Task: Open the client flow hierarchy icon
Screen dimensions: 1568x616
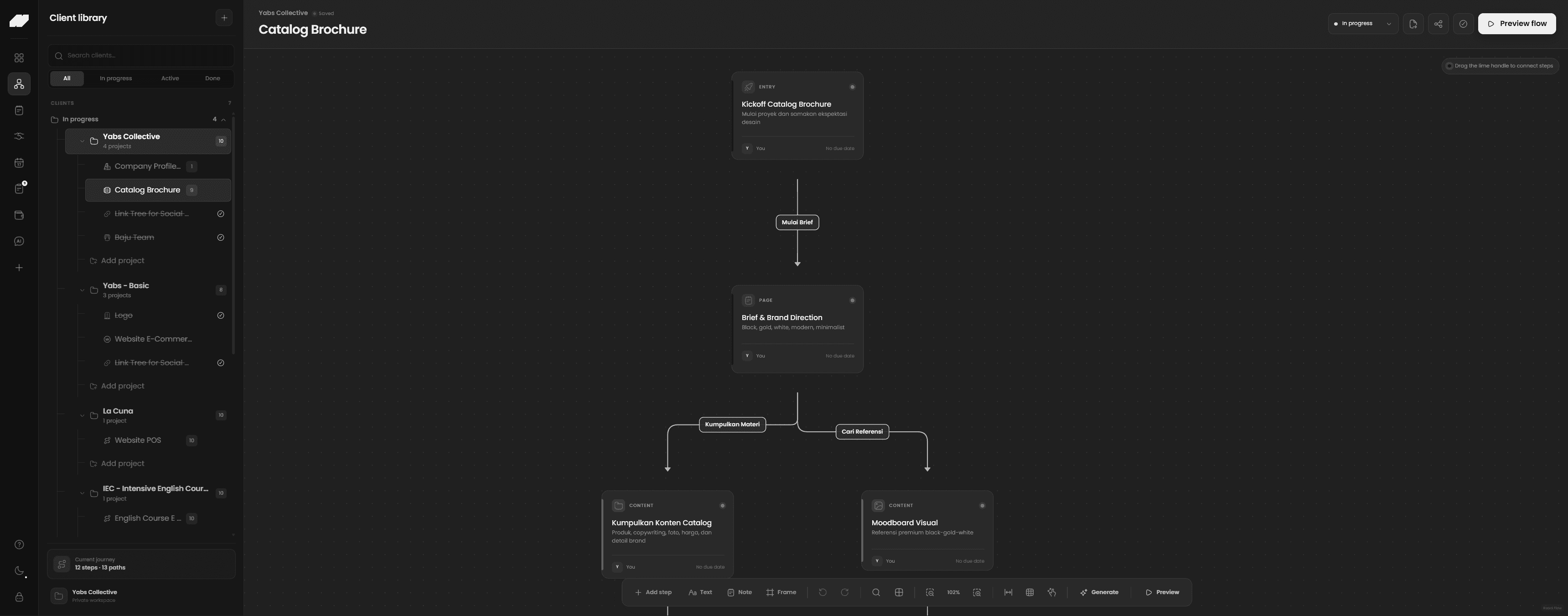Action: pyautogui.click(x=19, y=84)
